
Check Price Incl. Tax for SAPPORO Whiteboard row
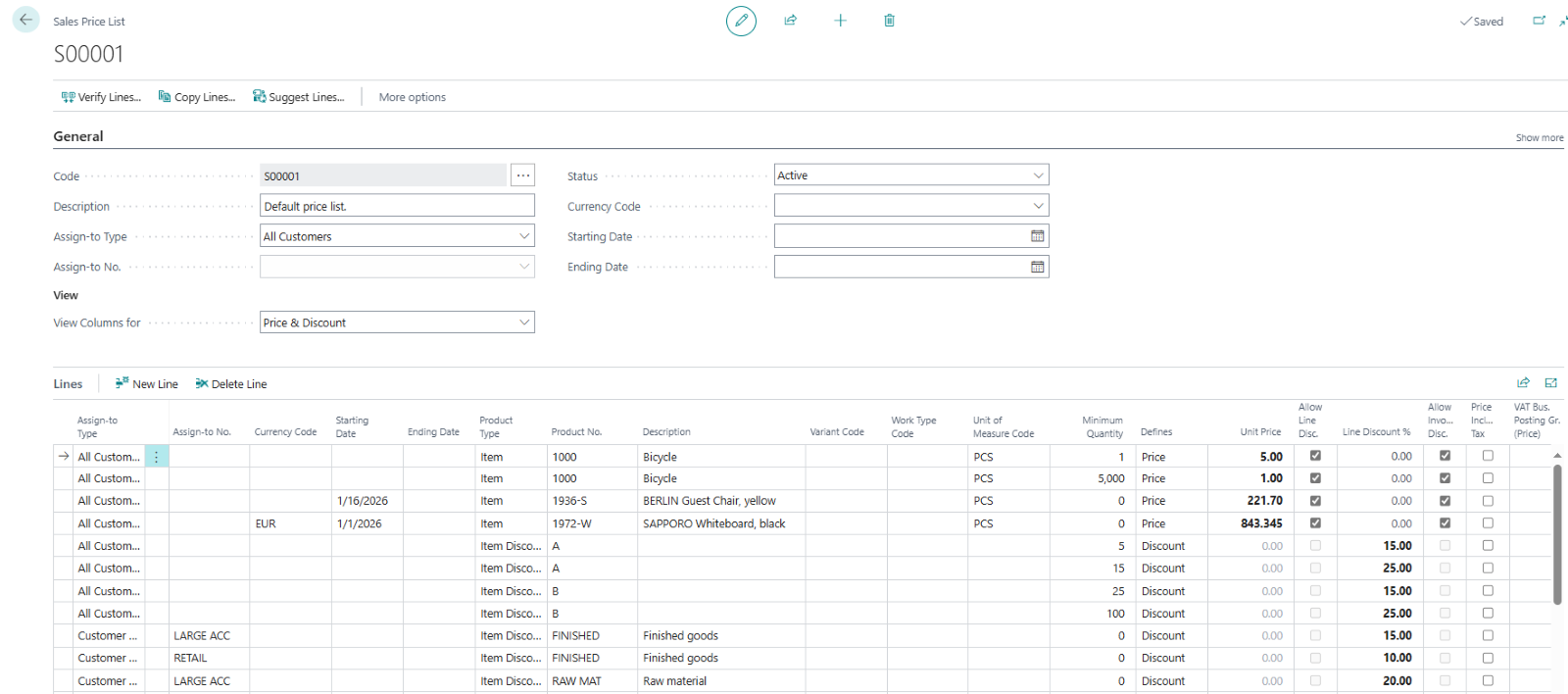1488,523
